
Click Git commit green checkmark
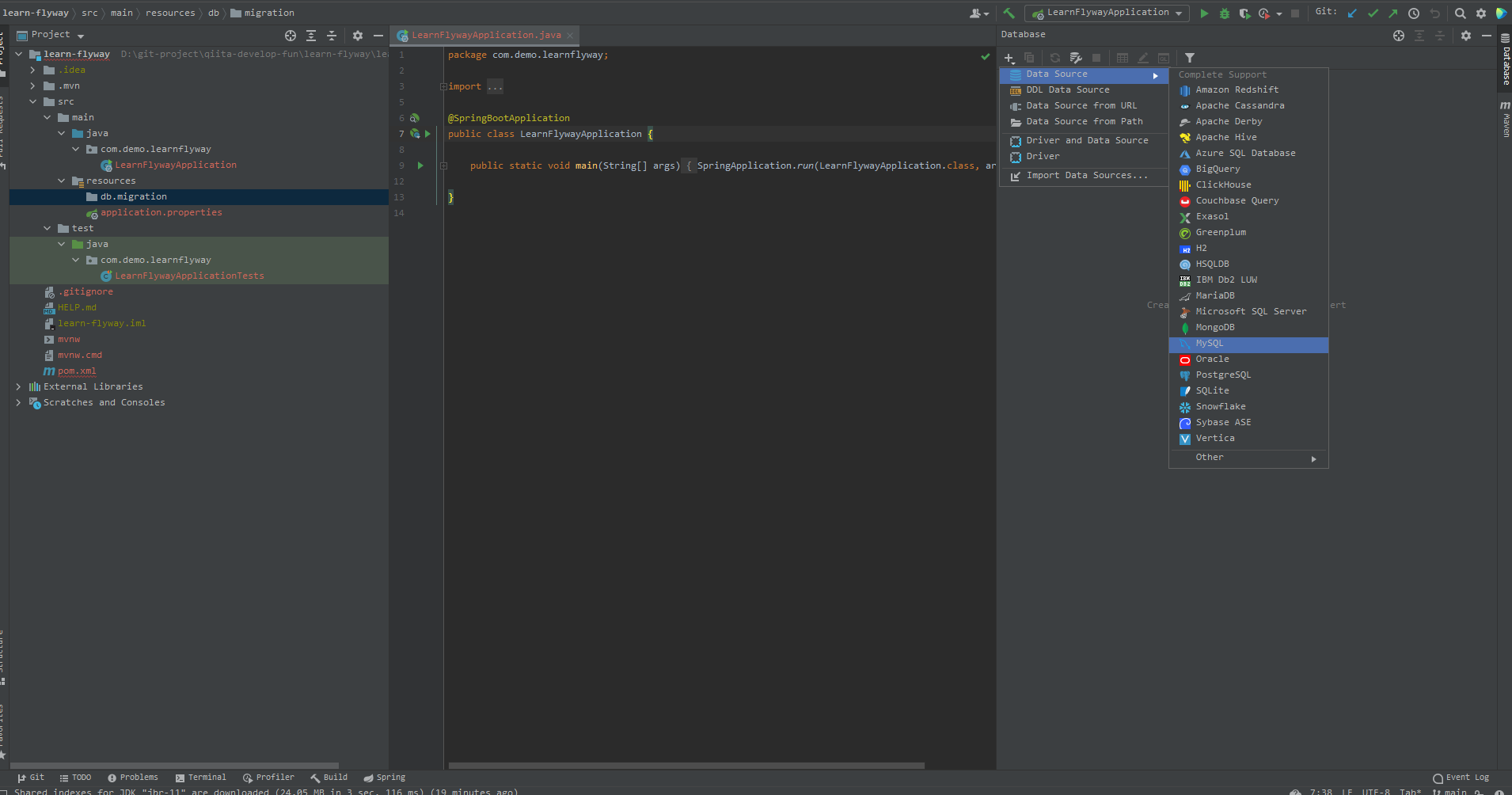point(1373,13)
